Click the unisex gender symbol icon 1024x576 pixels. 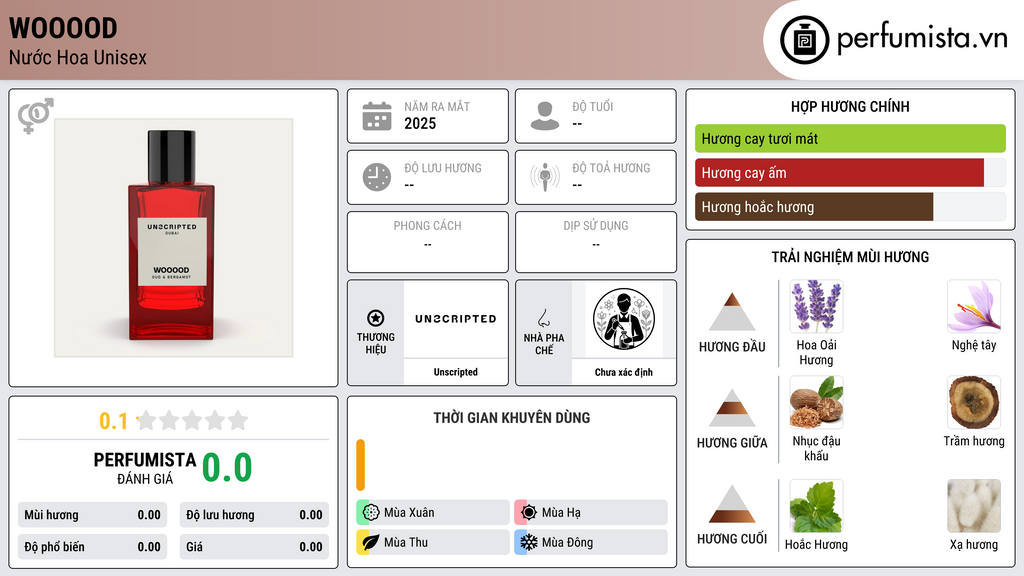tap(35, 116)
